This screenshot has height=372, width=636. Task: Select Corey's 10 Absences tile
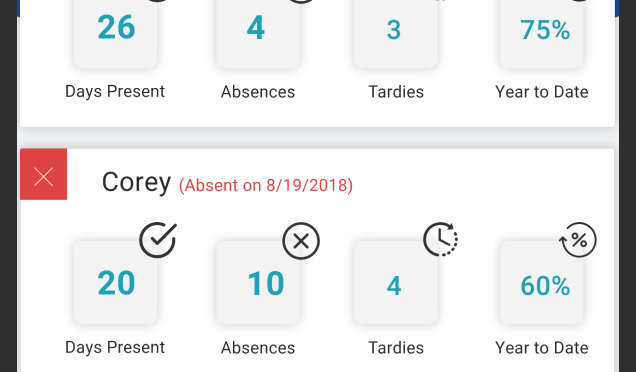point(258,283)
